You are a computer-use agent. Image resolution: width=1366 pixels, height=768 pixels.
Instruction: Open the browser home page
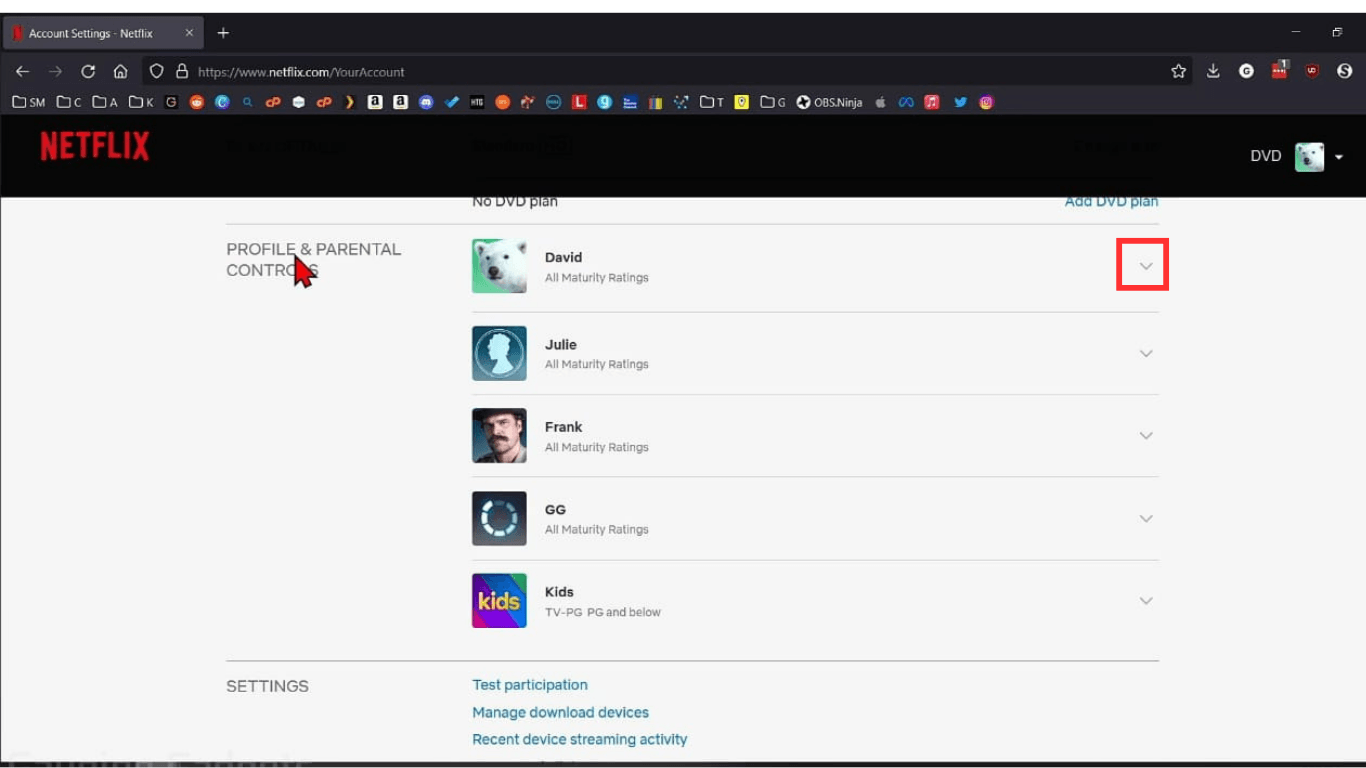pos(120,71)
